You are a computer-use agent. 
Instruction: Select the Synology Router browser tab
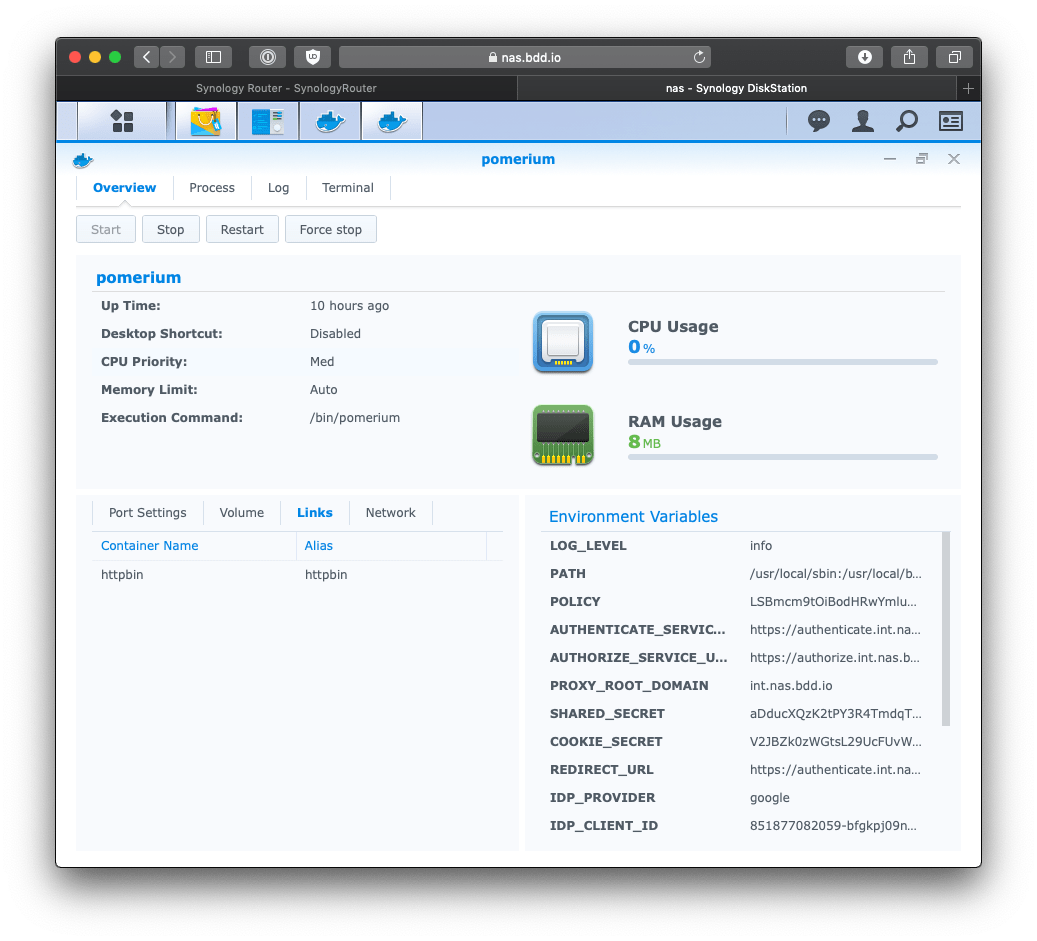click(x=286, y=88)
